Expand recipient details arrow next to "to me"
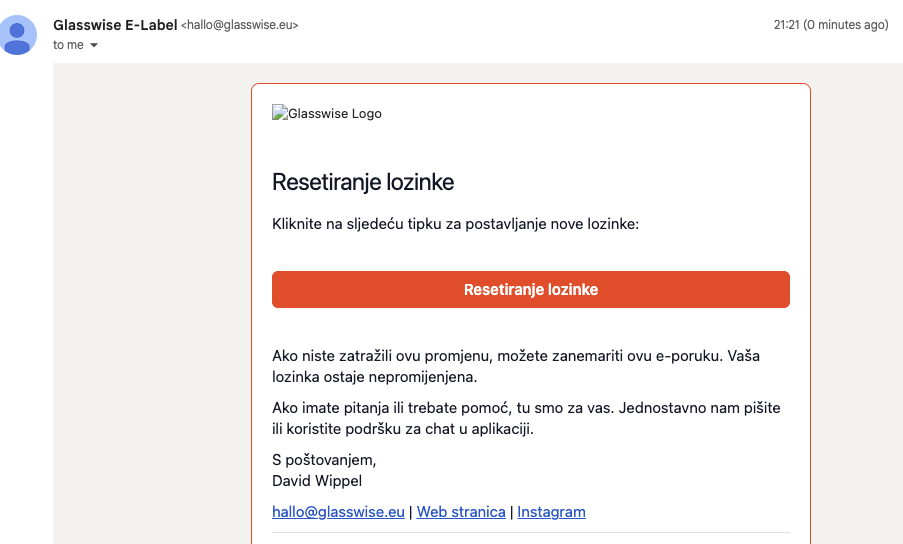Viewport: 903px width, 544px height. [x=94, y=45]
